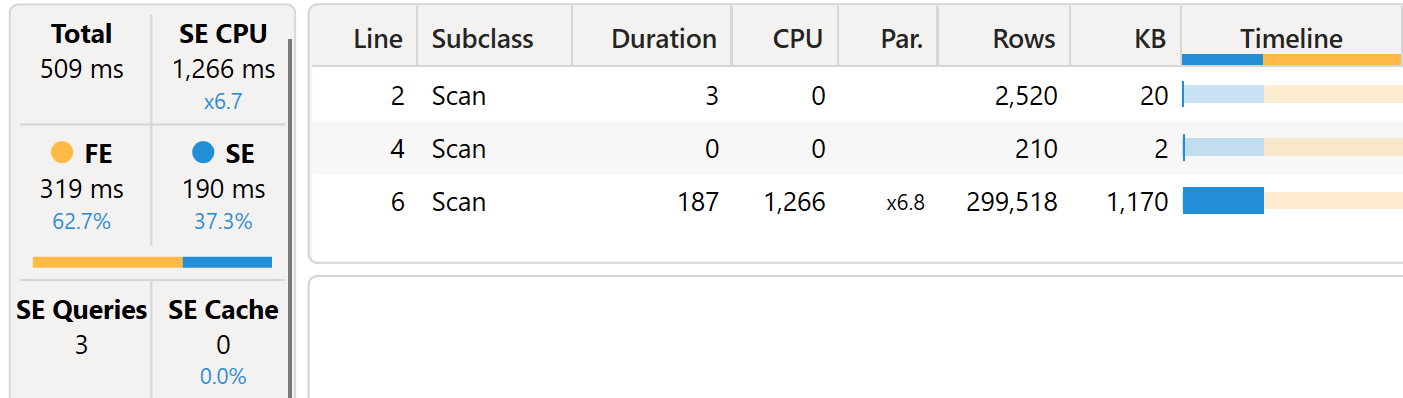Select the line 6 row with 299,518 rows
The width and height of the screenshot is (1403, 398).
tap(857, 201)
